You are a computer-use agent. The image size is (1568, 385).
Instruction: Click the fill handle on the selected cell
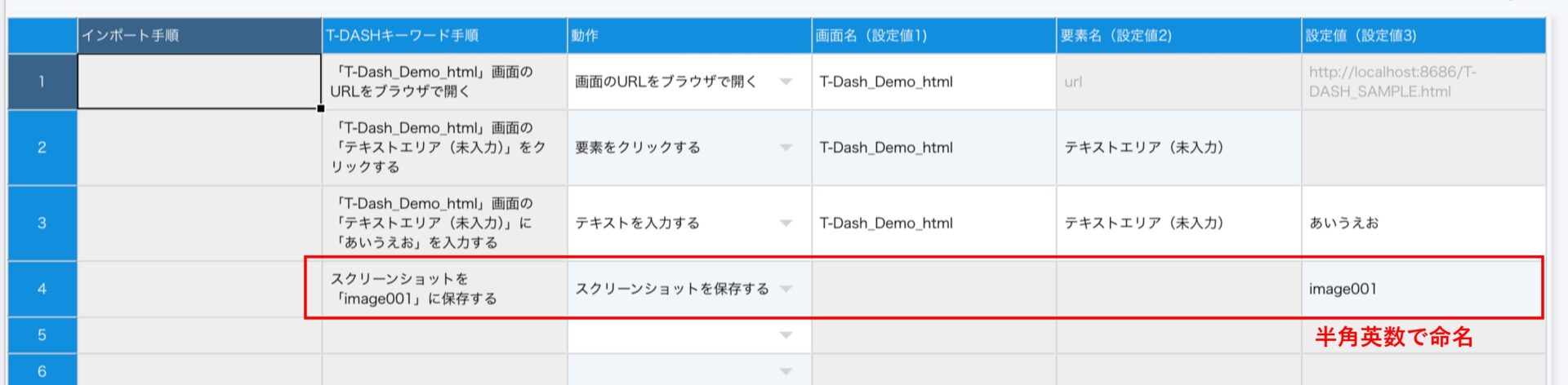pos(321,108)
